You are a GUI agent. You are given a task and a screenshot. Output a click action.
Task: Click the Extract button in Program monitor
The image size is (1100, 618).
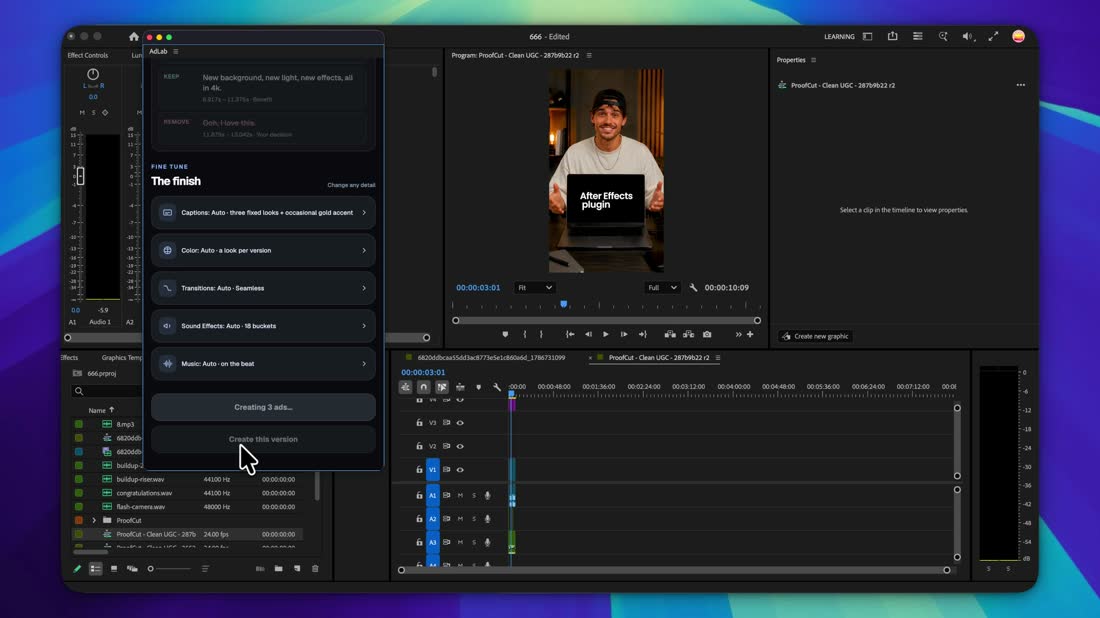tap(688, 335)
